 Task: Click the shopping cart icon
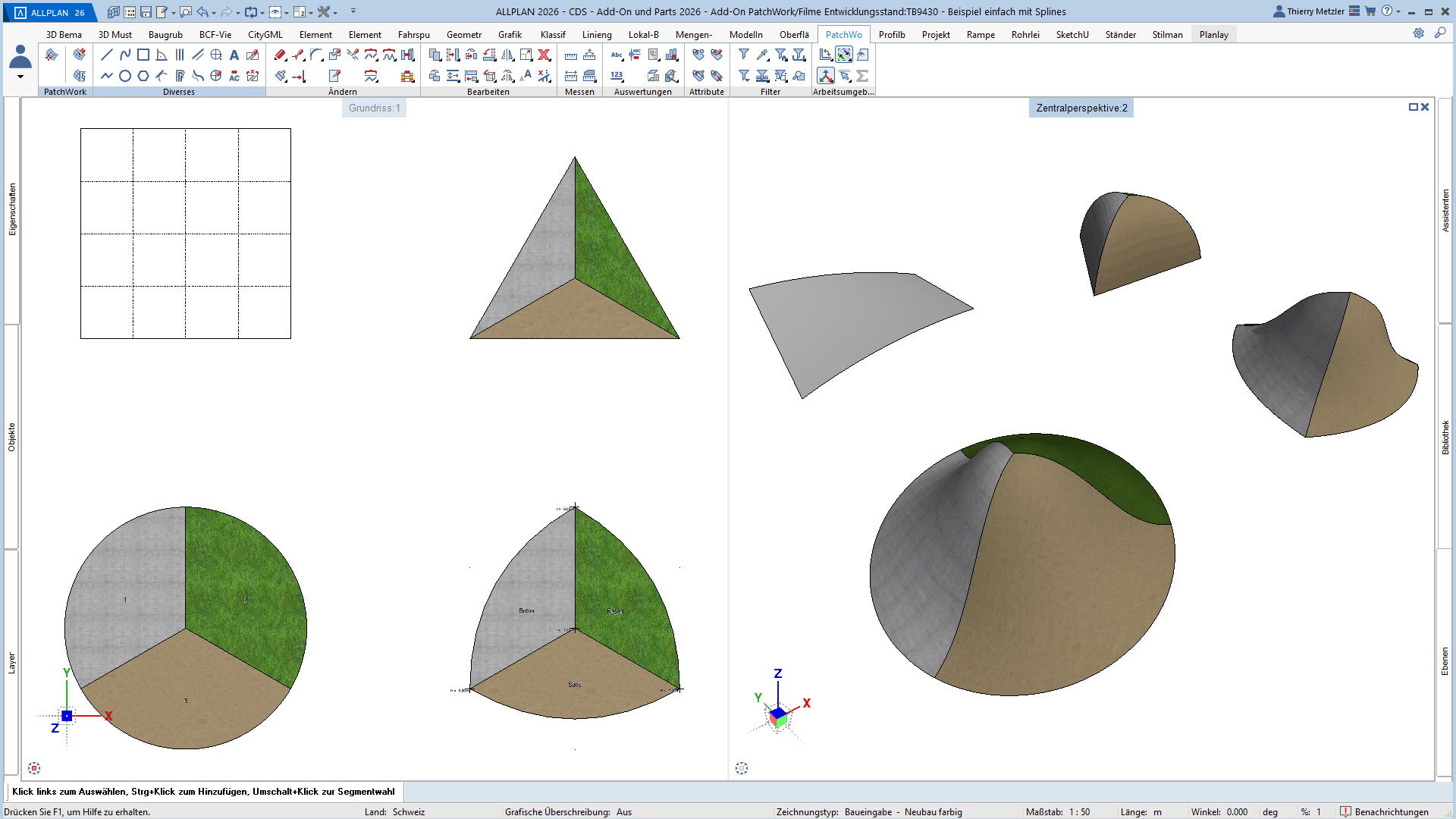[x=1370, y=11]
